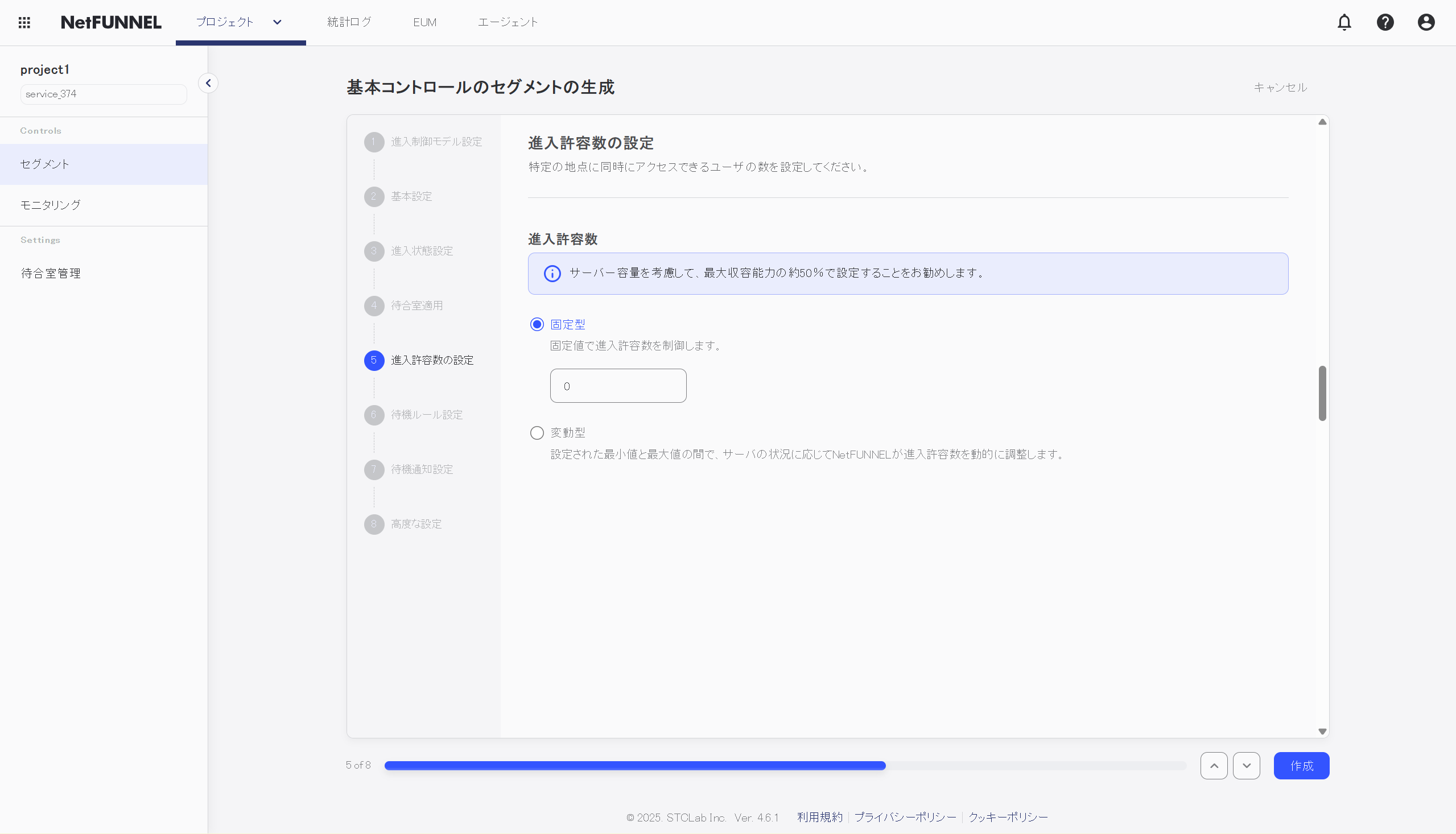
Task: Click the panel scroll-down arrow
Action: pos(1322,730)
